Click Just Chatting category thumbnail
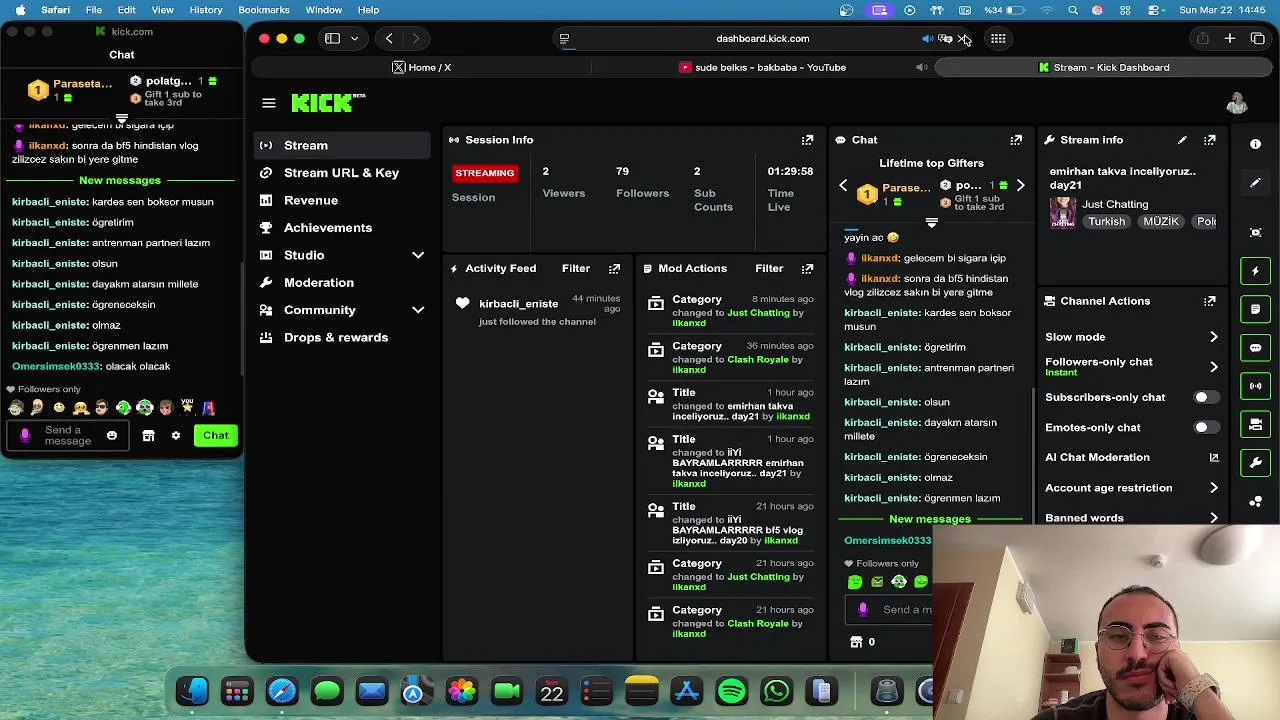Viewport: 1280px width, 720px height. [x=1063, y=212]
